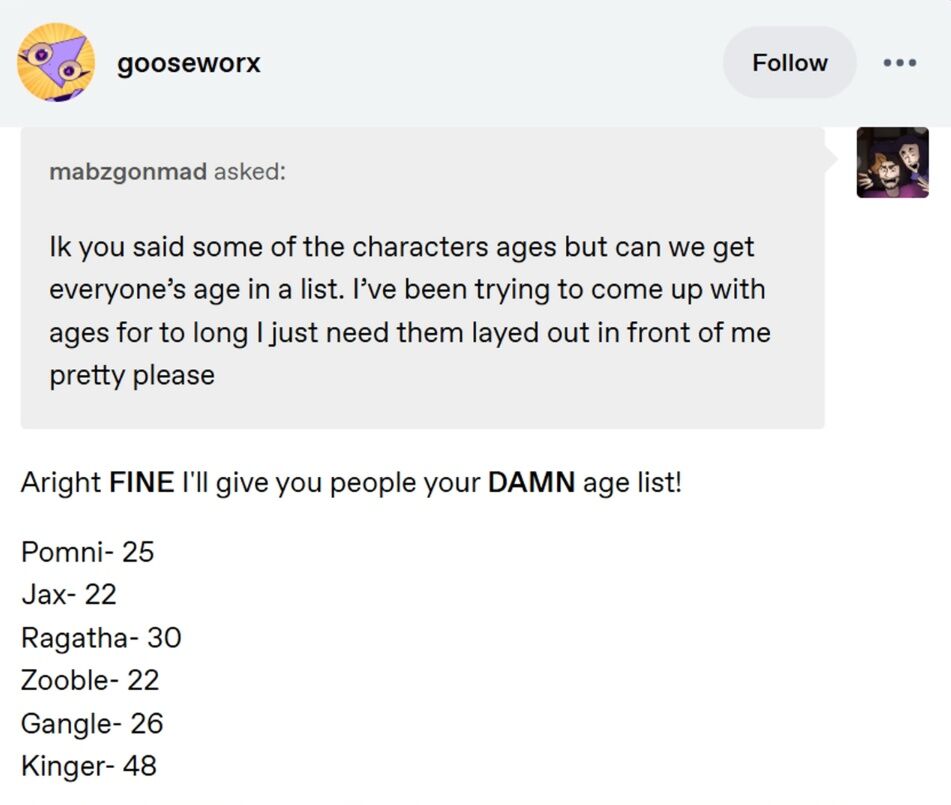Click the Zooble- 22 line

[x=90, y=680]
